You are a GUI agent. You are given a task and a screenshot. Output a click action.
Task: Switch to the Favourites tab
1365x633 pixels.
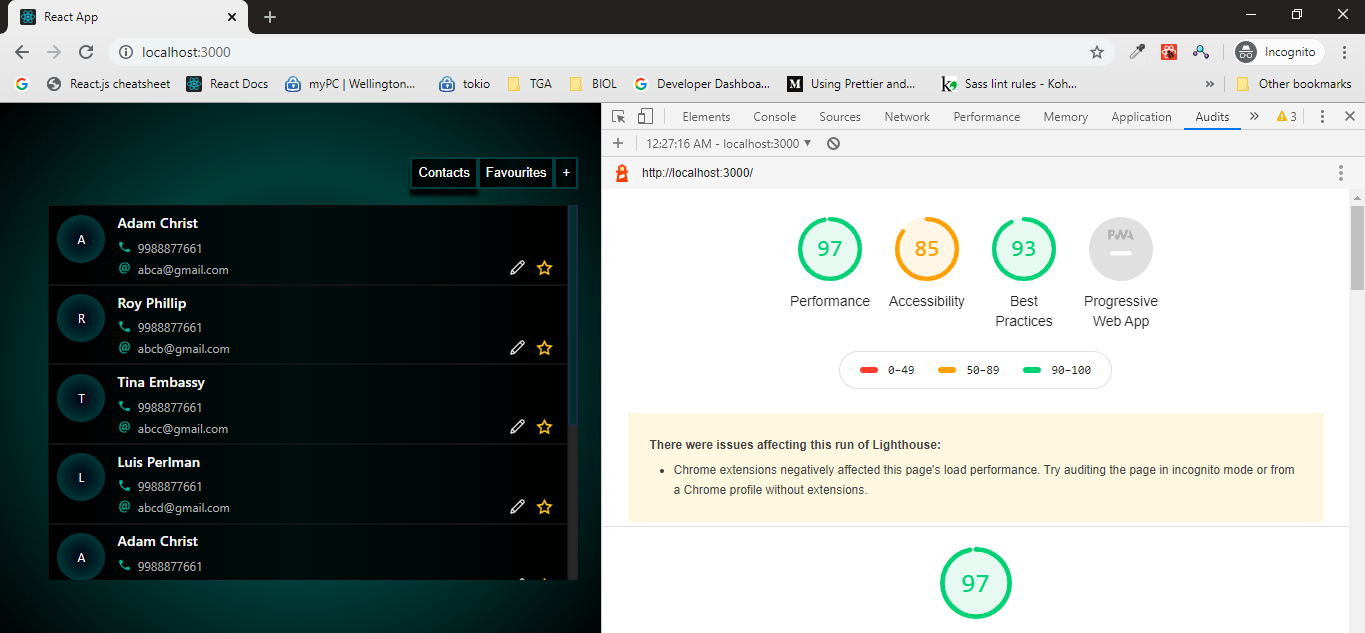(x=516, y=172)
